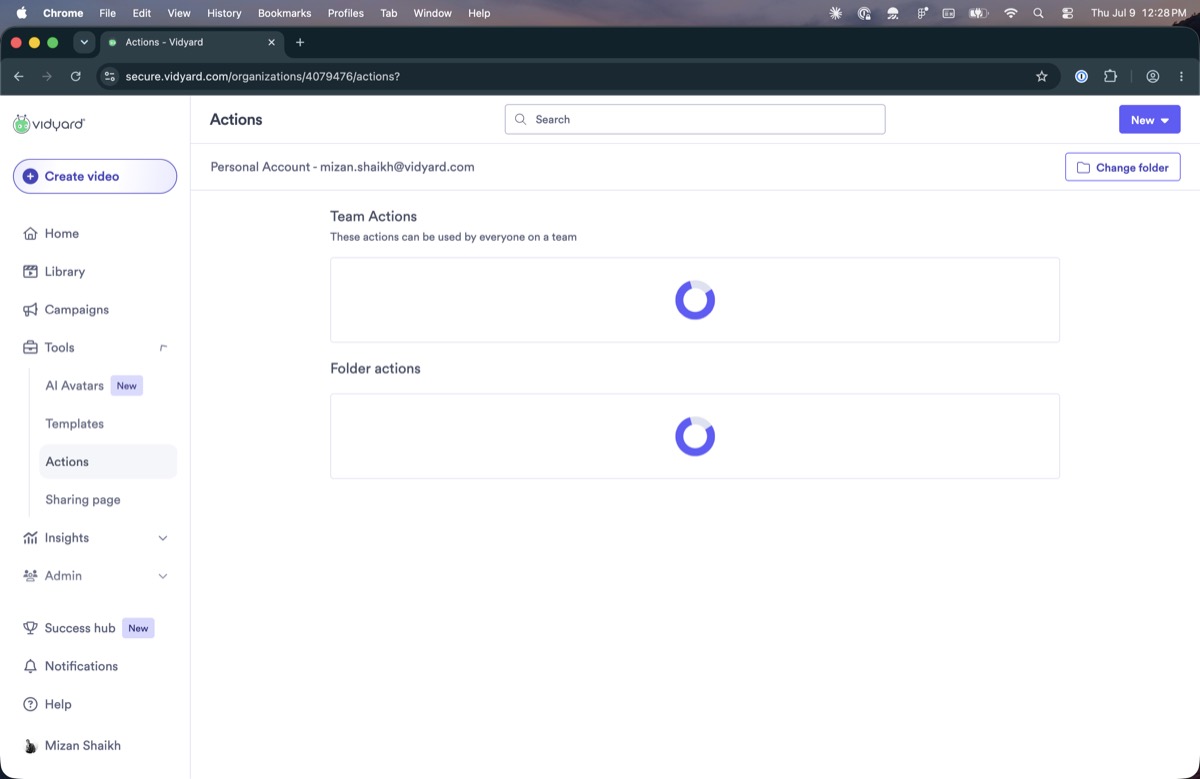Select Actions in the sidebar
This screenshot has width=1200, height=779.
[x=108, y=461]
